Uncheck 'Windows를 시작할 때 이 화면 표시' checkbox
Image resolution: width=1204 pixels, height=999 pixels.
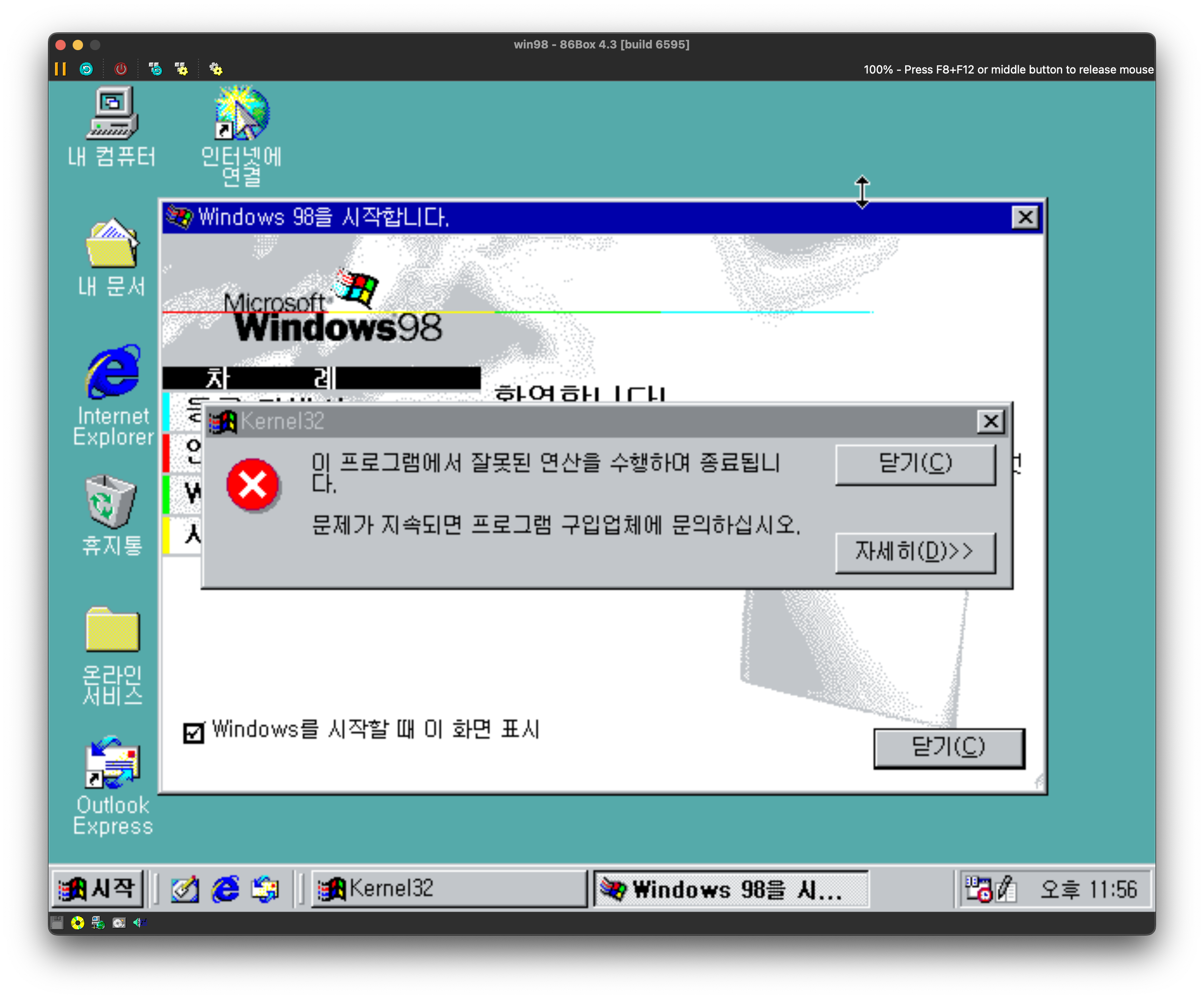193,733
